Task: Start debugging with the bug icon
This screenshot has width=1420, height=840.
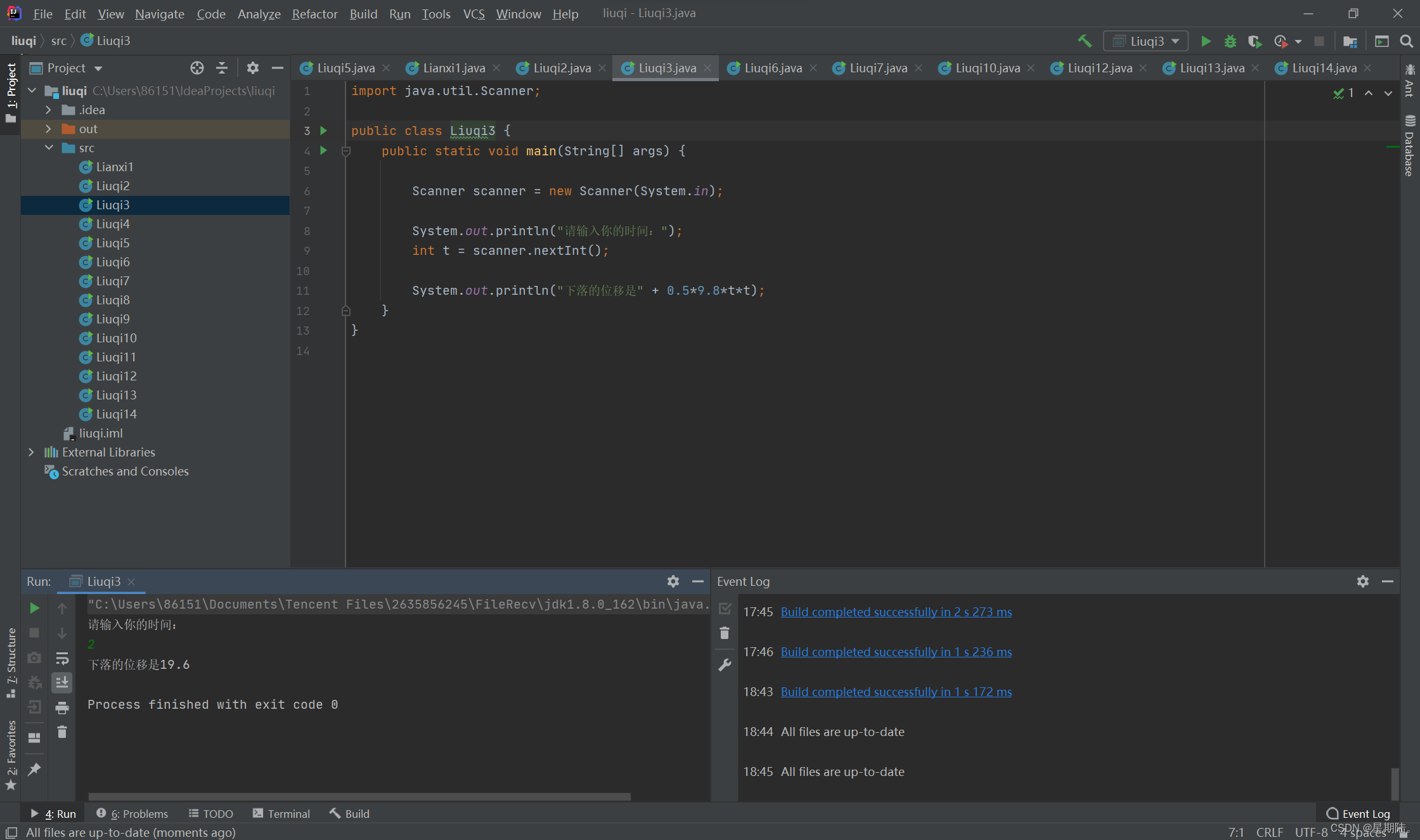Action: (x=1230, y=41)
